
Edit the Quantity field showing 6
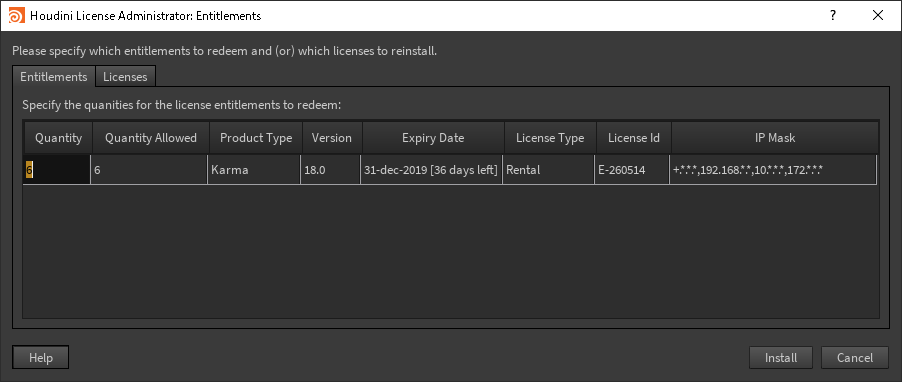57,170
